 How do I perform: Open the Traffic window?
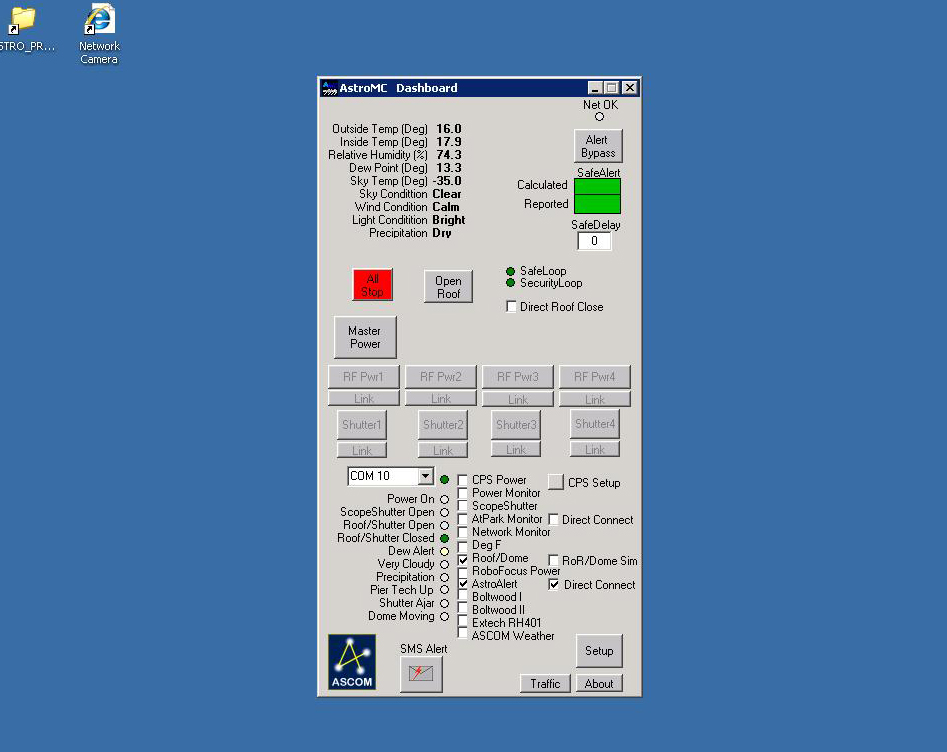click(x=545, y=684)
